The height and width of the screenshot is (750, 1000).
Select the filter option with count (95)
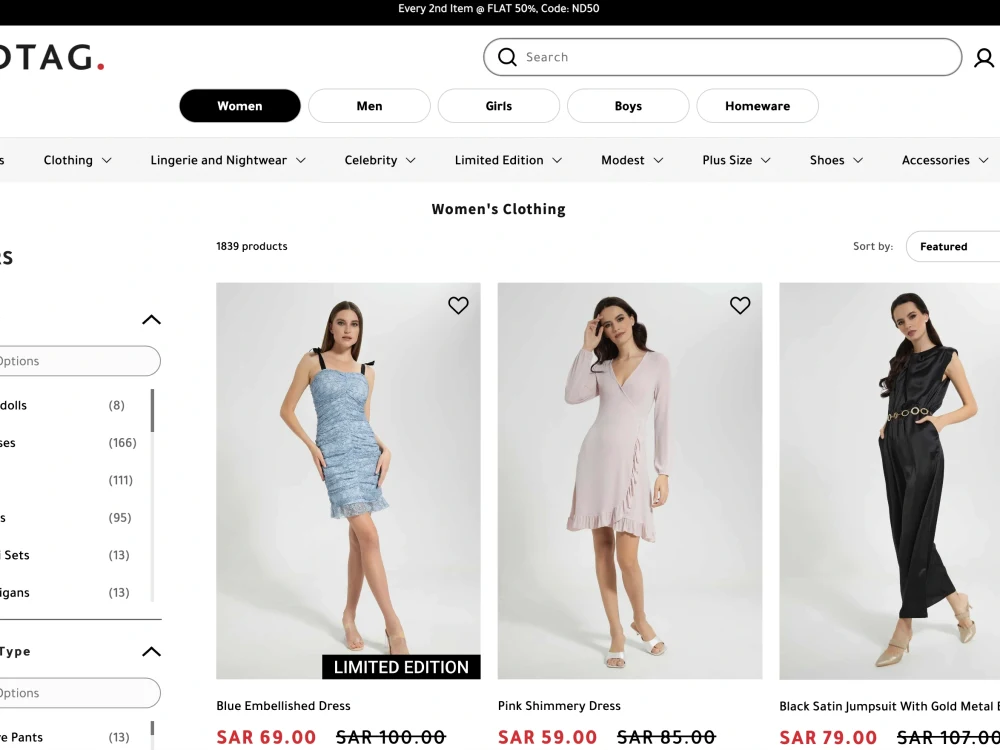coord(67,517)
